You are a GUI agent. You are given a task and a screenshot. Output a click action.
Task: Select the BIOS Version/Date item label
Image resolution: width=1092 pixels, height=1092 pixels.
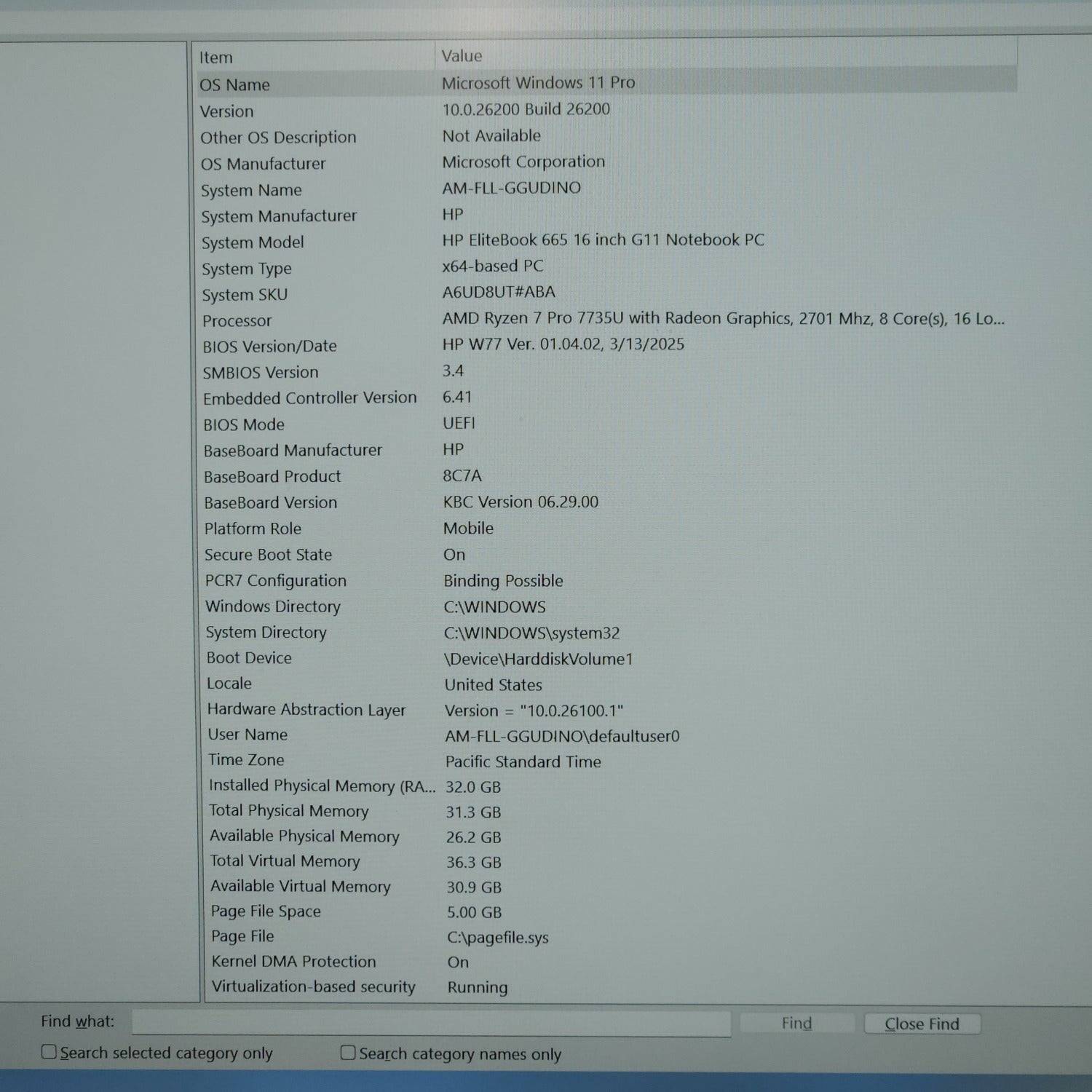tap(269, 347)
